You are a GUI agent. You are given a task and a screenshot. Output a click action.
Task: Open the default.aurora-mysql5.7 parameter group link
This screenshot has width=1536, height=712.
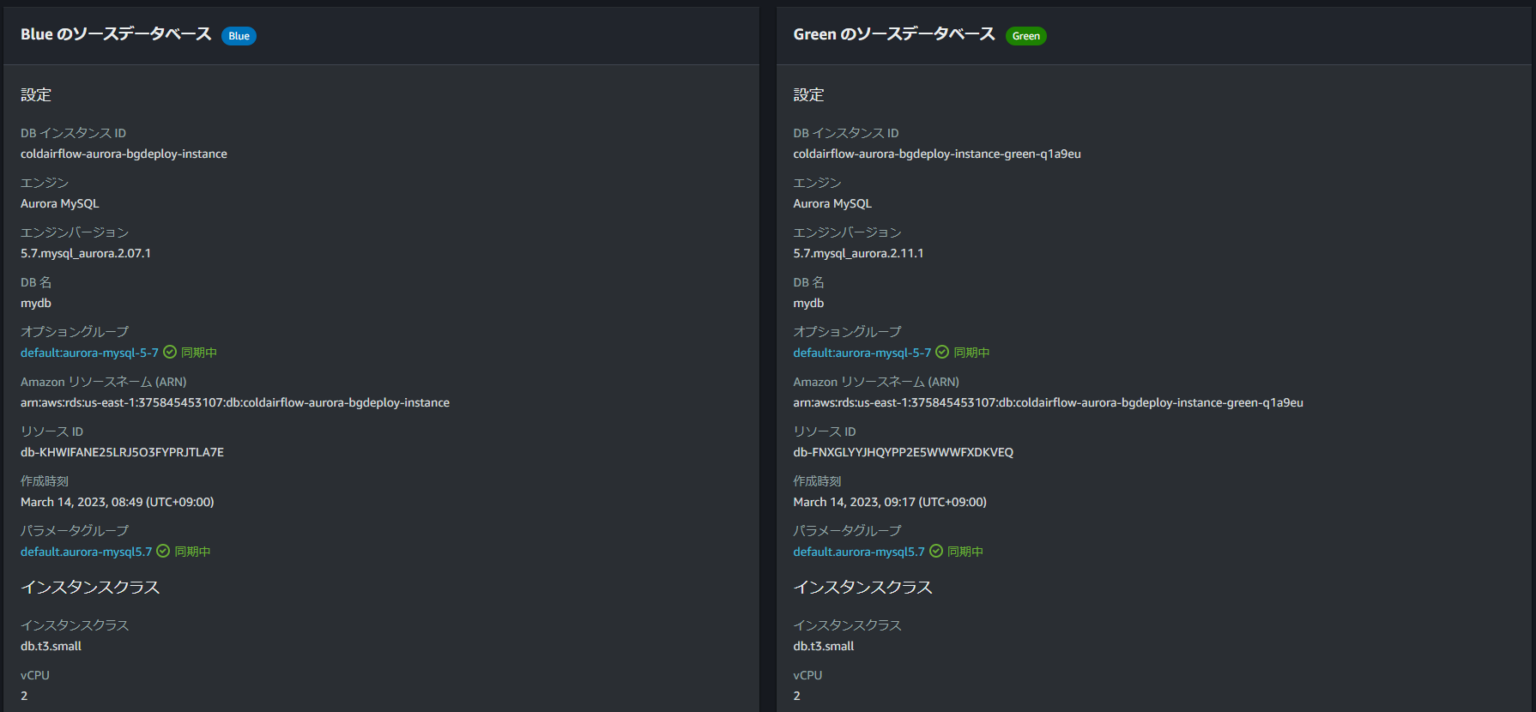pos(85,551)
